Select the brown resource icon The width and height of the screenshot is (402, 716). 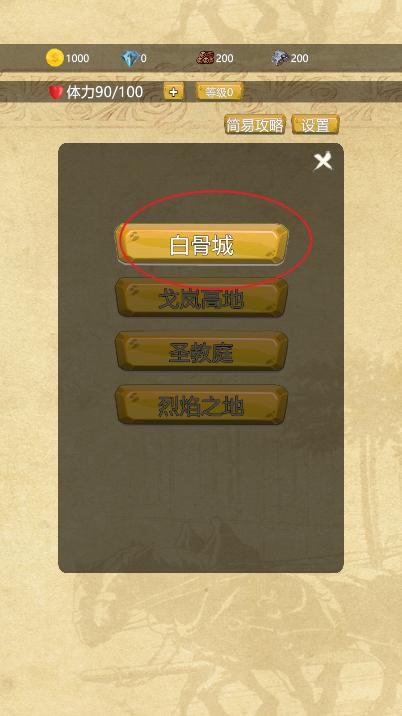coord(205,58)
